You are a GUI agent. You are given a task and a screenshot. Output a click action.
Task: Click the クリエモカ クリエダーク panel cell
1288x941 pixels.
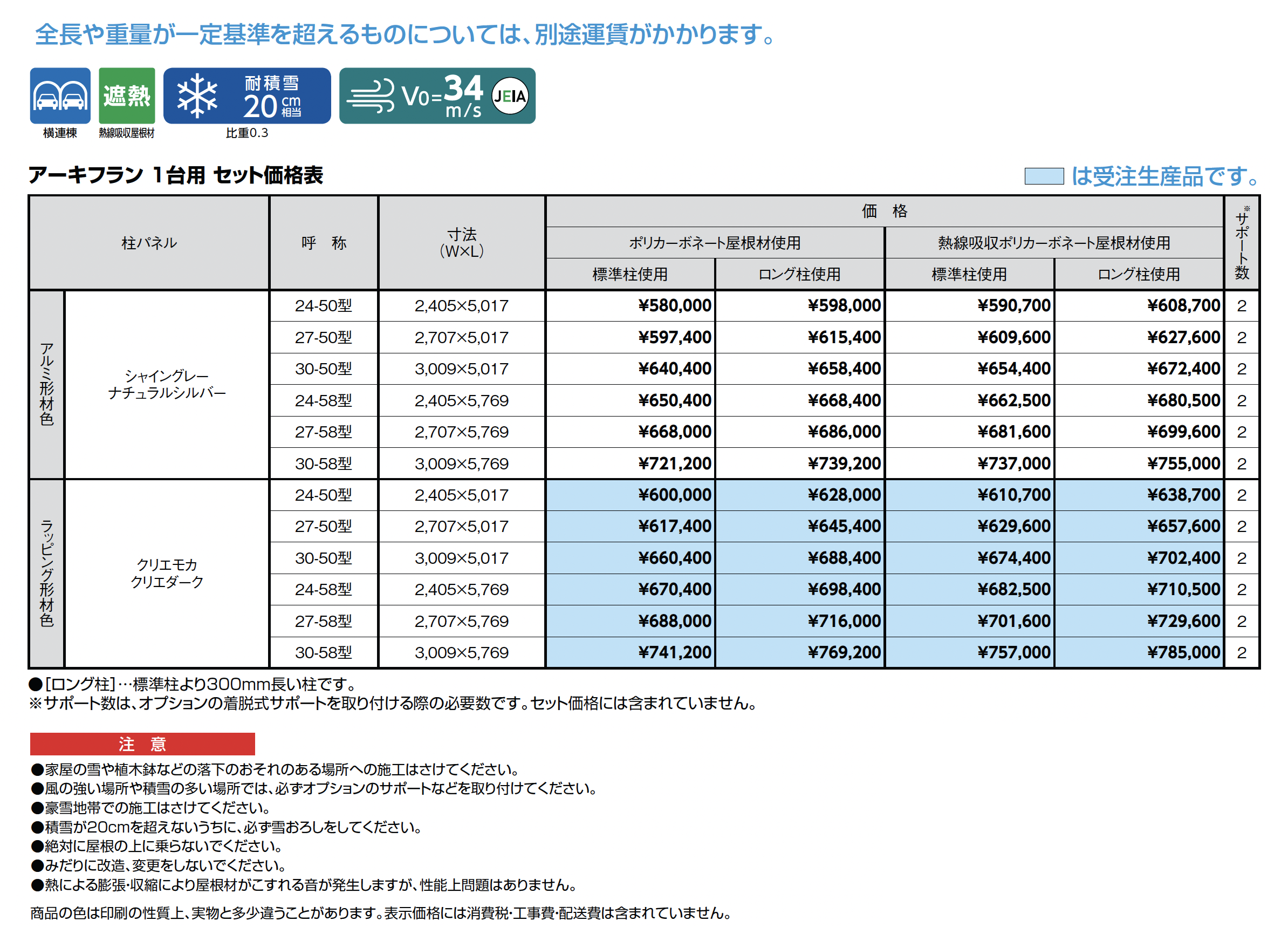[167, 573]
